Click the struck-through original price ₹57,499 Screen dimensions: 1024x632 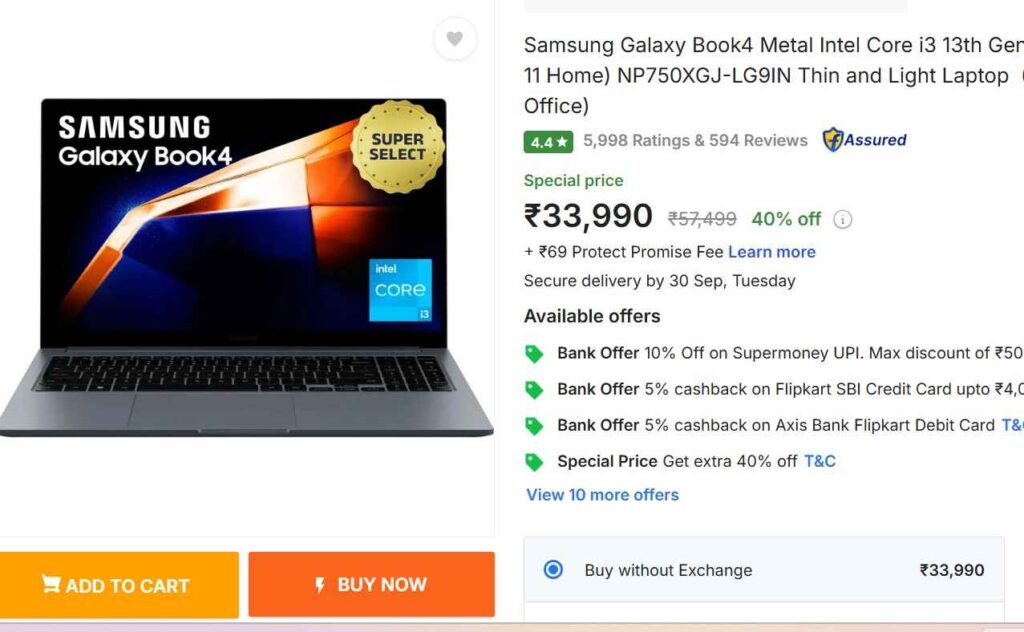click(x=702, y=219)
